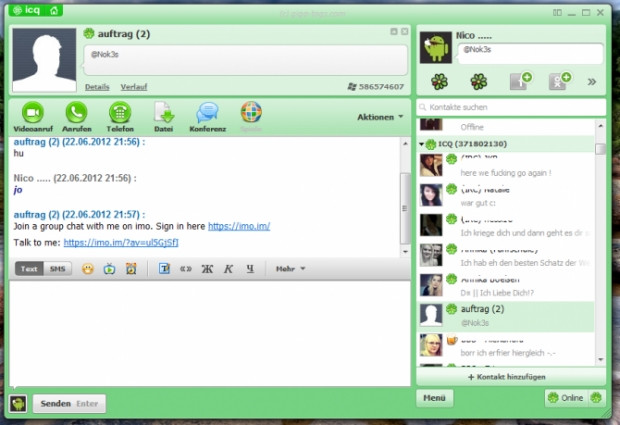Open the Talk to me imo link
Image resolution: width=620 pixels, height=425 pixels.
click(x=121, y=242)
